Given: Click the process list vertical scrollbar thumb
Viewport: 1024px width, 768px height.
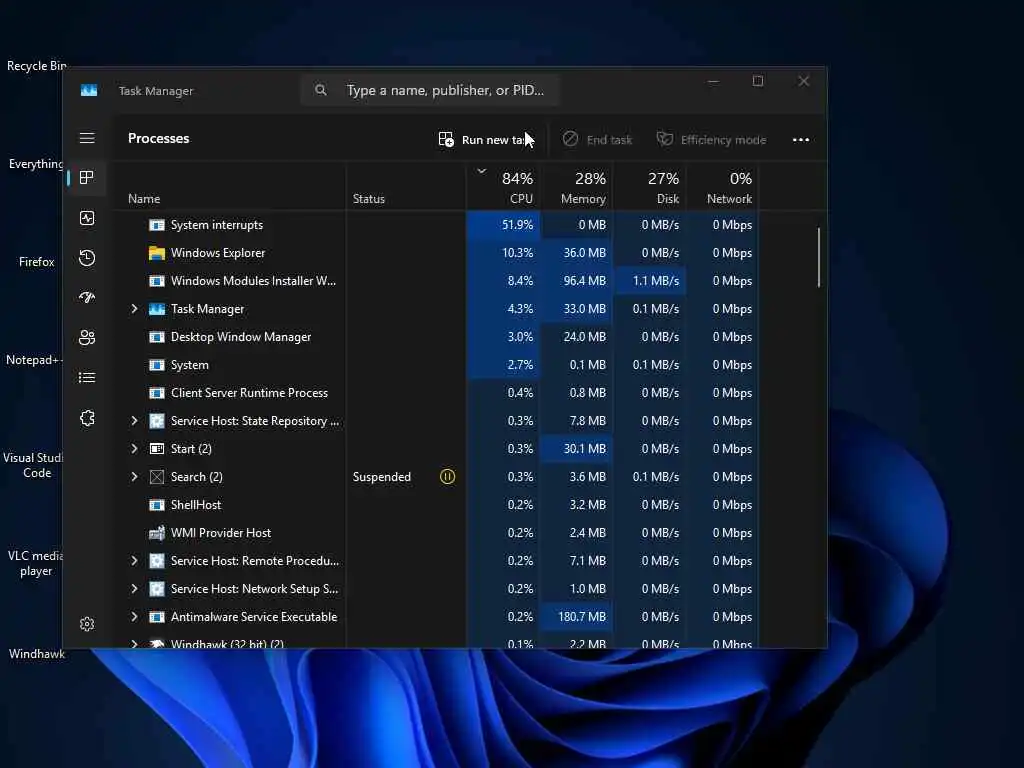Looking at the screenshot, I should tap(818, 257).
